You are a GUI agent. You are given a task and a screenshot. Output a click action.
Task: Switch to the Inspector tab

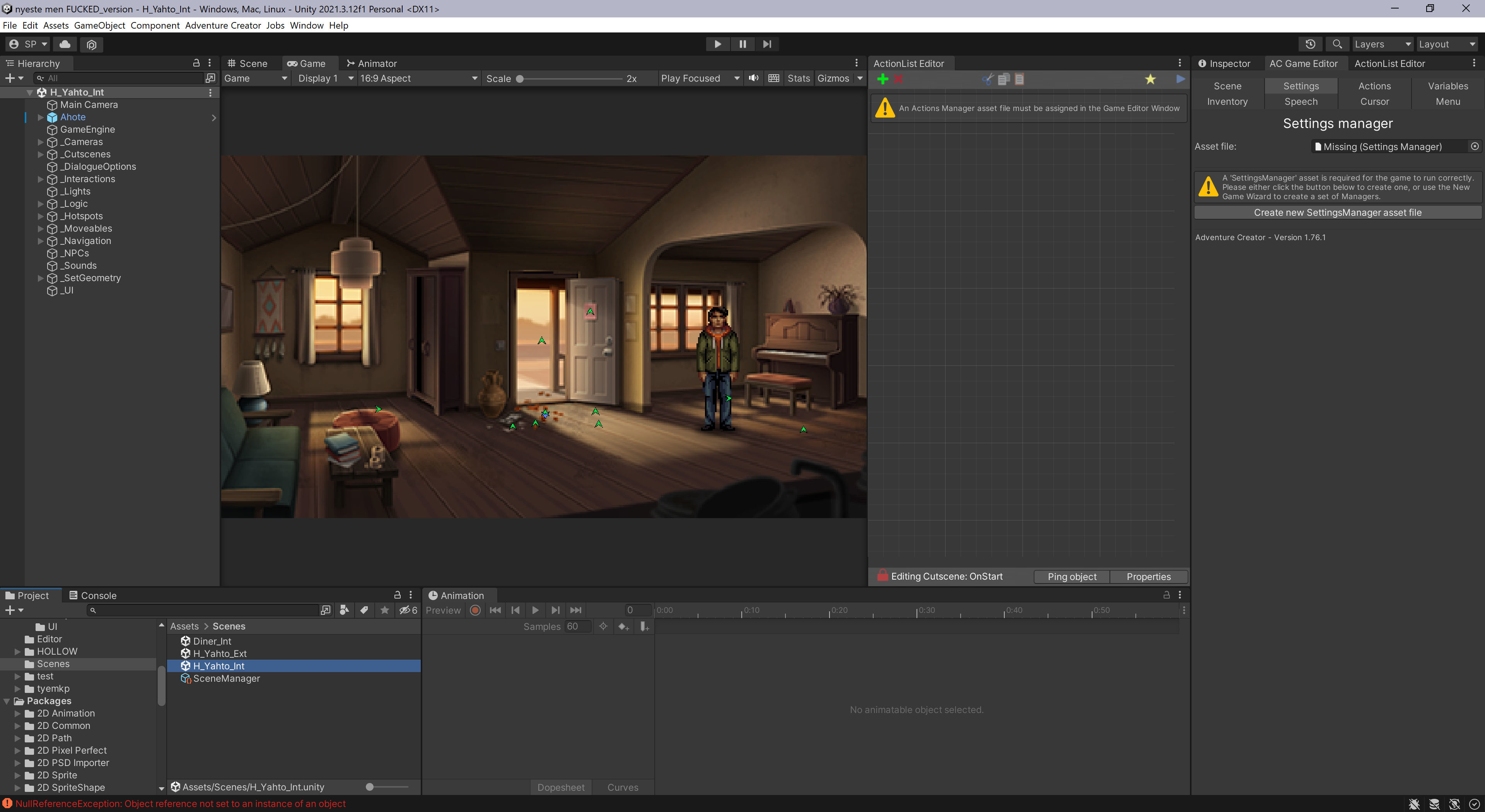pyautogui.click(x=1224, y=63)
